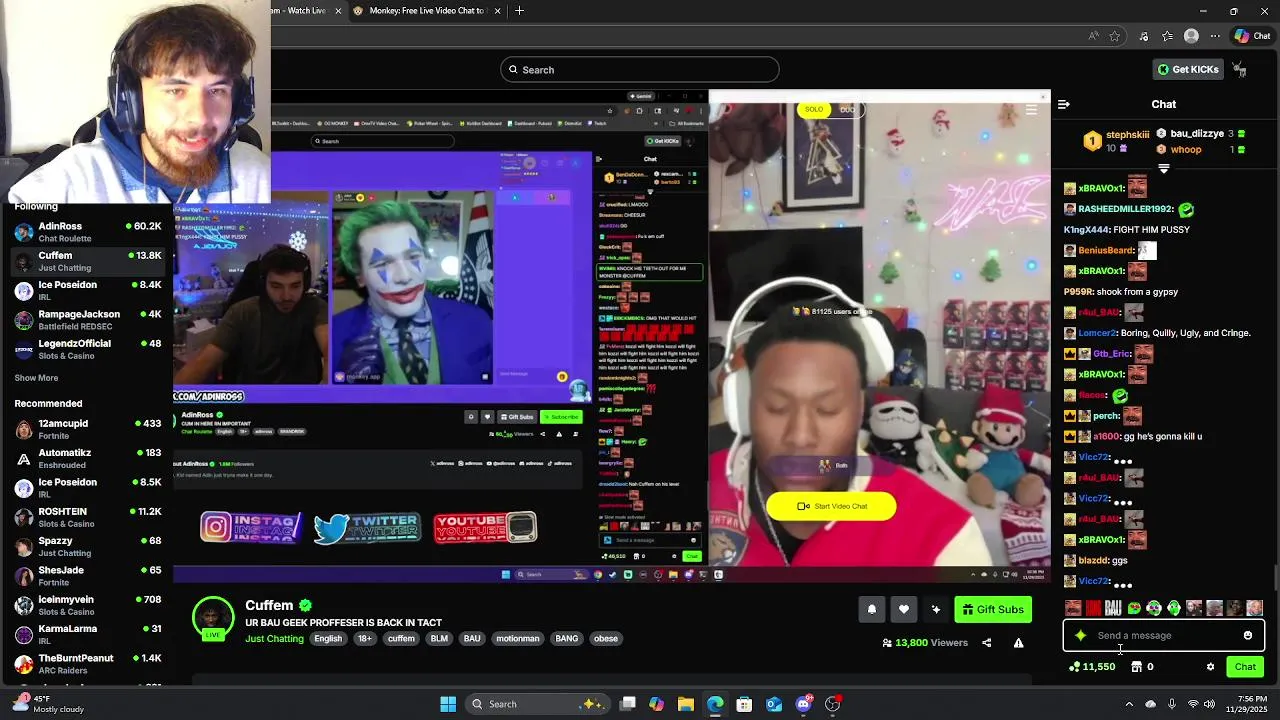The height and width of the screenshot is (720, 1280).
Task: Show hidden system tray icons chevron
Action: (x=1130, y=704)
